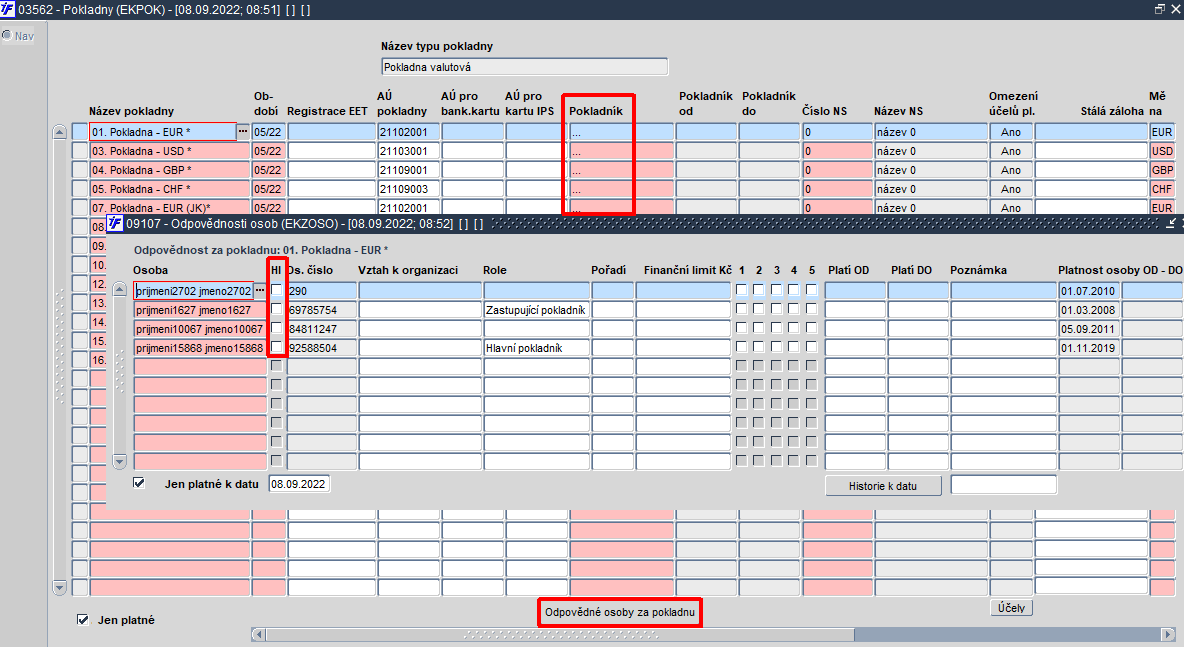Click the scroll-down arrow of the Osoba list
Screen dimensions: 1184x647
119,461
